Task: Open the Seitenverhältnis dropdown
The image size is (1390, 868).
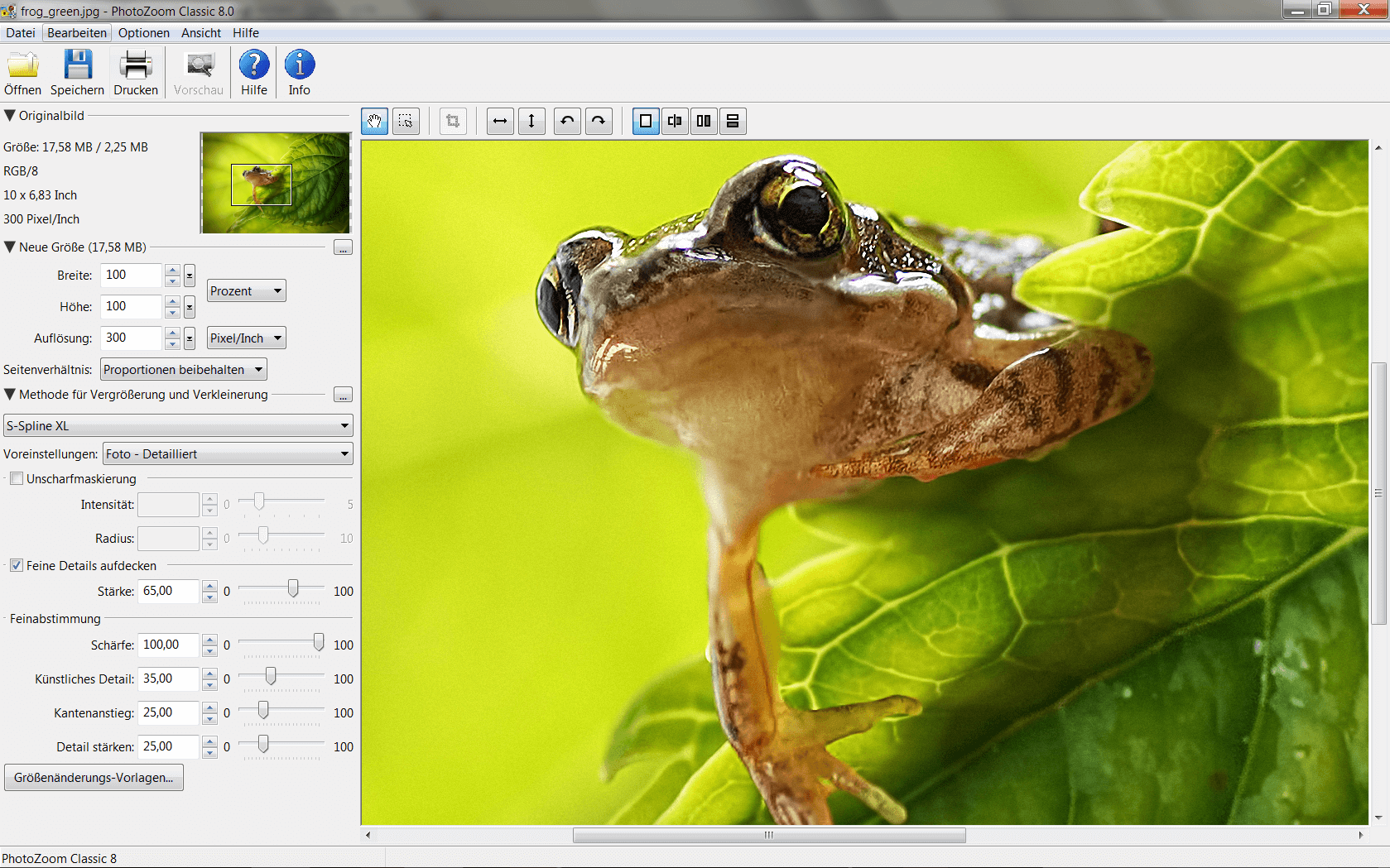Action: click(183, 369)
